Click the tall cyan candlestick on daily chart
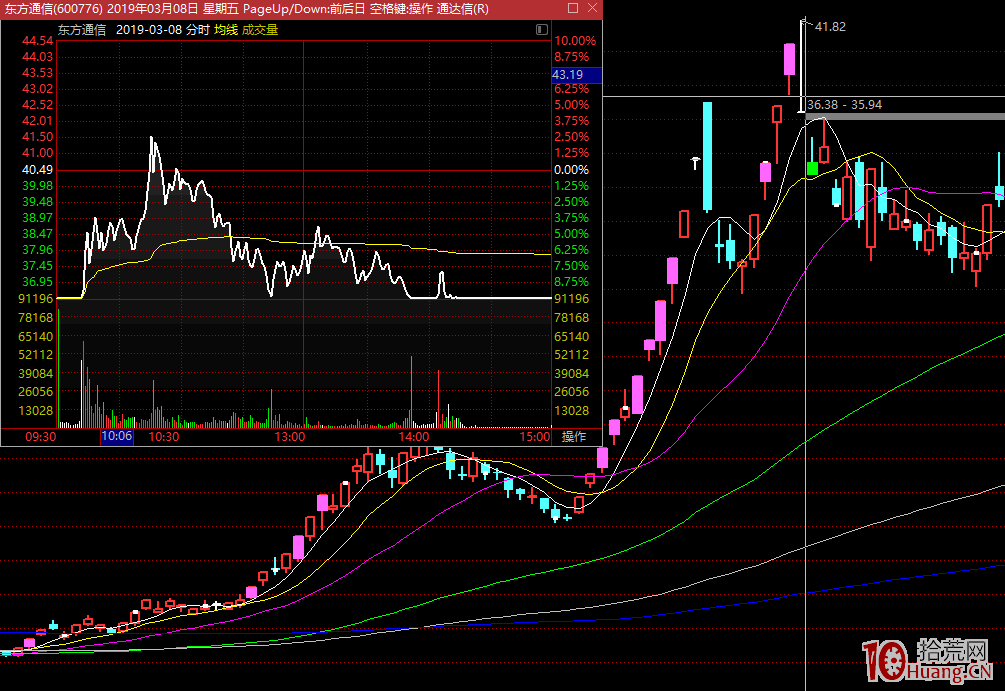This screenshot has height=691, width=1005. pos(708,156)
